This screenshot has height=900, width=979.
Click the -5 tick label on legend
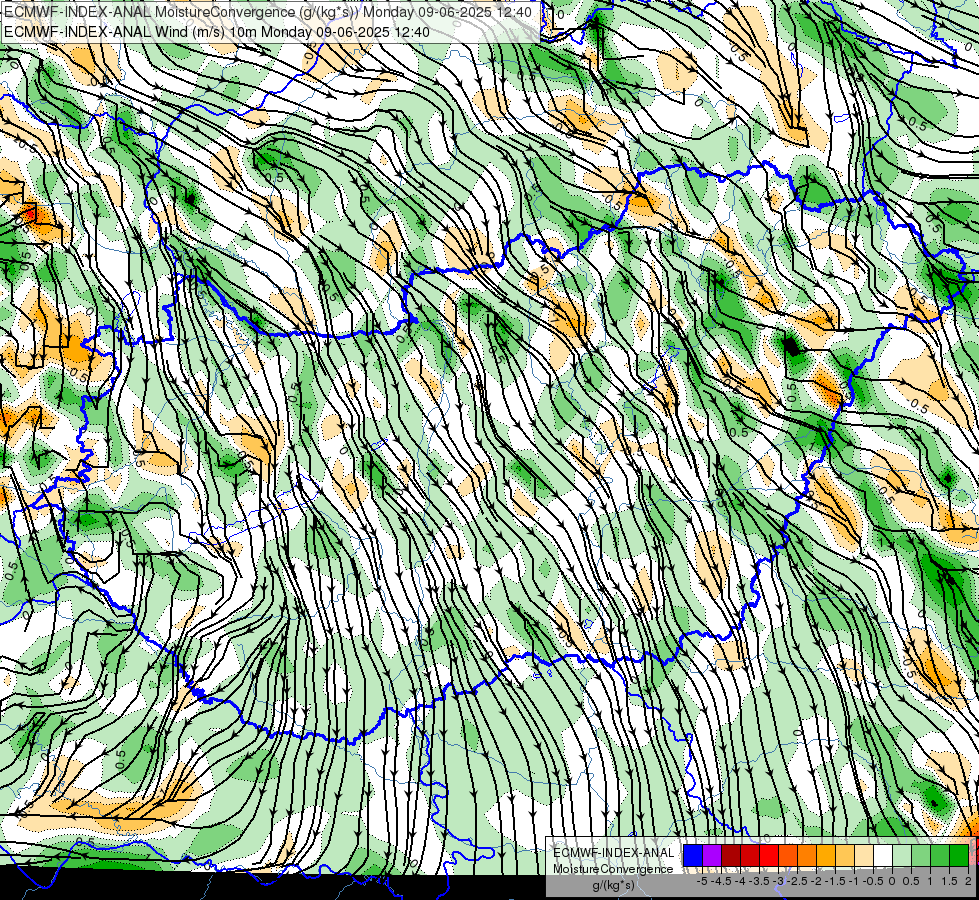click(x=702, y=881)
